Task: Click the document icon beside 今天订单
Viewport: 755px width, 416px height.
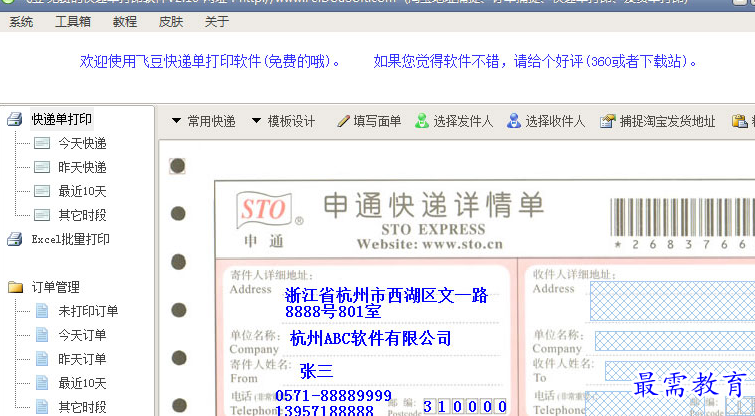Action: pyautogui.click(x=42, y=335)
